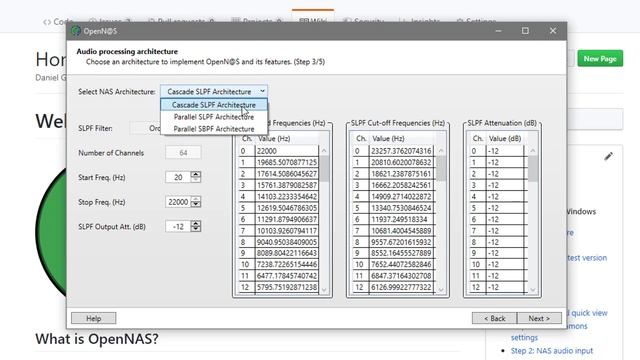Select cell 5795.75192871238 in channel 12 row
The image size is (640, 360).
click(x=287, y=287)
